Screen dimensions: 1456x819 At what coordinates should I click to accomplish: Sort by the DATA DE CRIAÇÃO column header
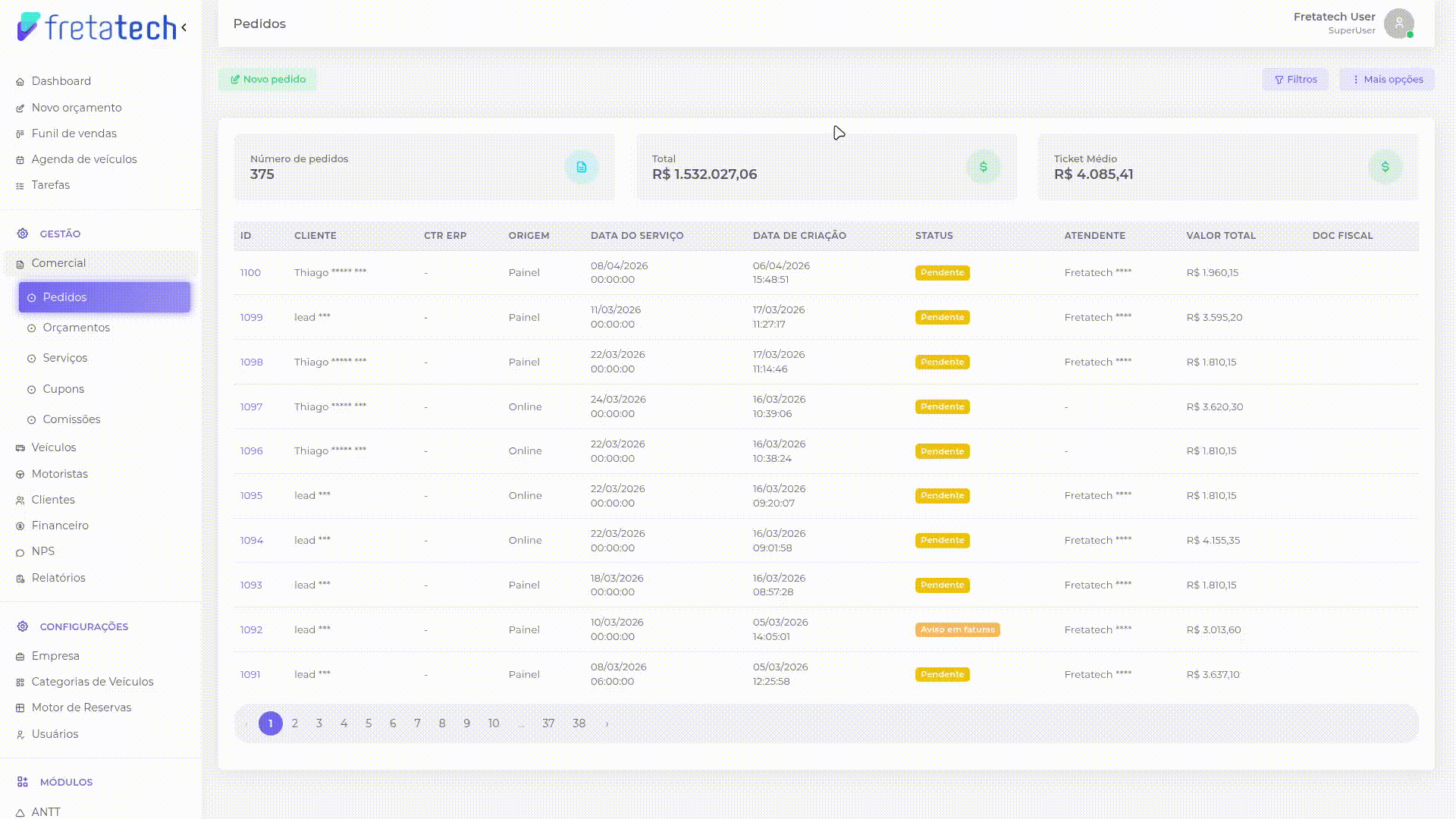pyautogui.click(x=799, y=236)
